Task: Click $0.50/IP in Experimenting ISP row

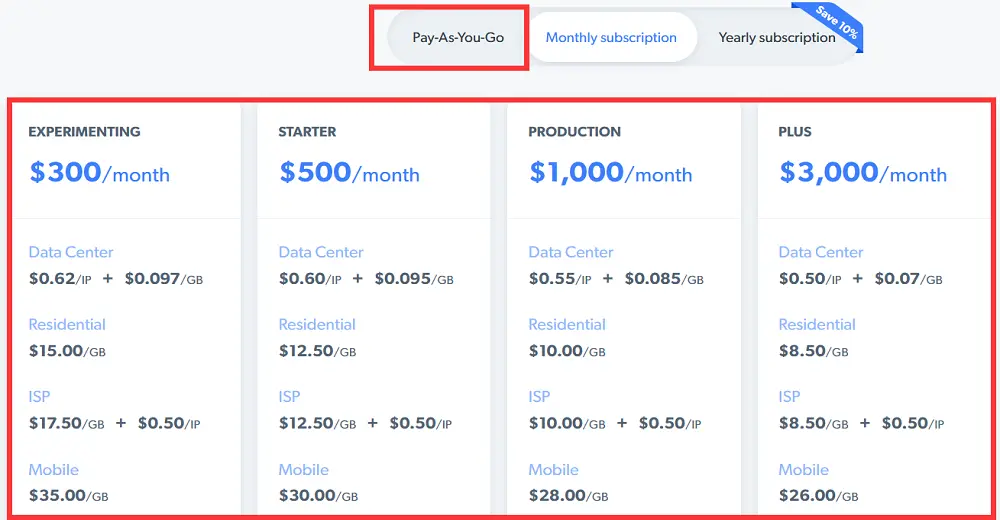Action: 169,423
